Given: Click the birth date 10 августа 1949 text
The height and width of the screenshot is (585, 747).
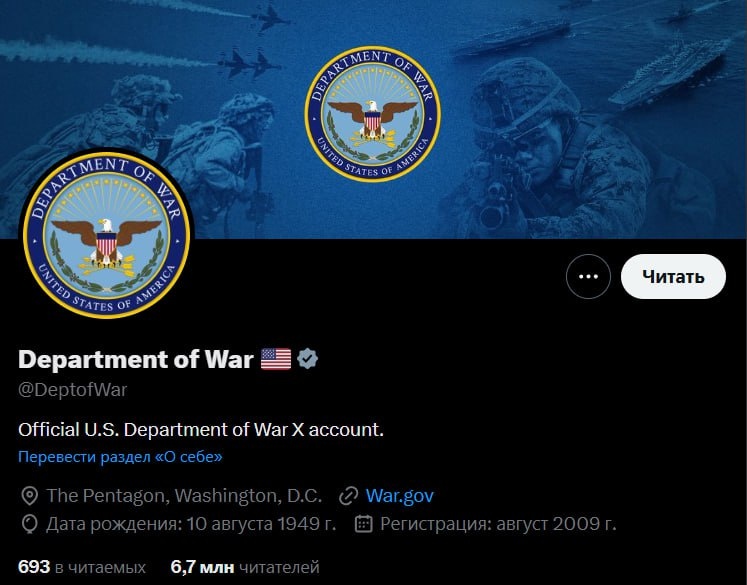Looking at the screenshot, I should tap(261, 524).
